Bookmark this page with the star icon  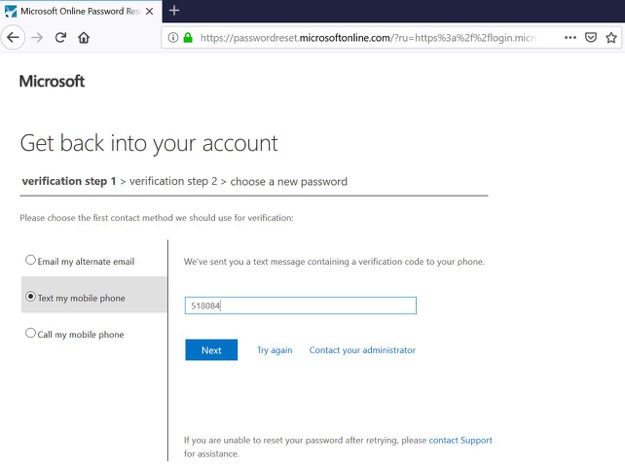611,37
